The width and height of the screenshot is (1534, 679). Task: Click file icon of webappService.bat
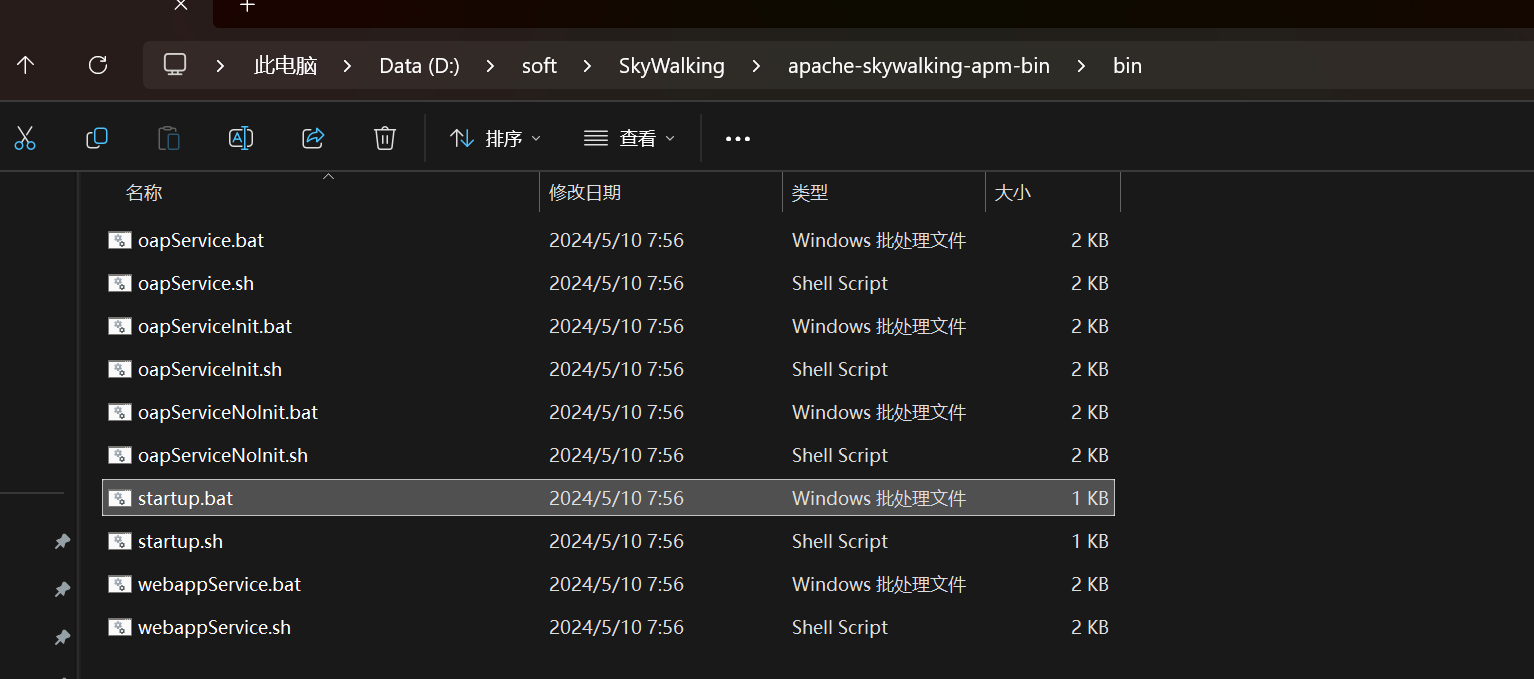pos(120,584)
